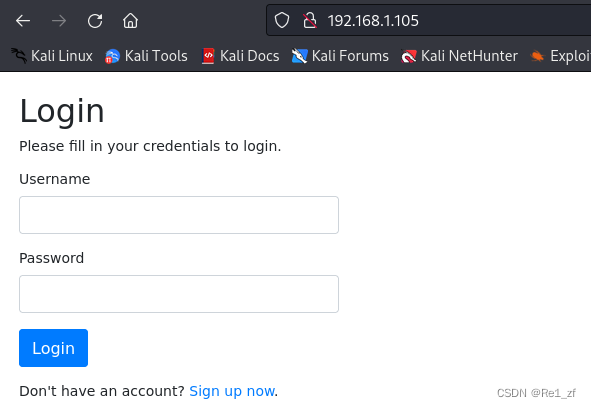
Task: Open the browser home page icon
Action: point(130,21)
